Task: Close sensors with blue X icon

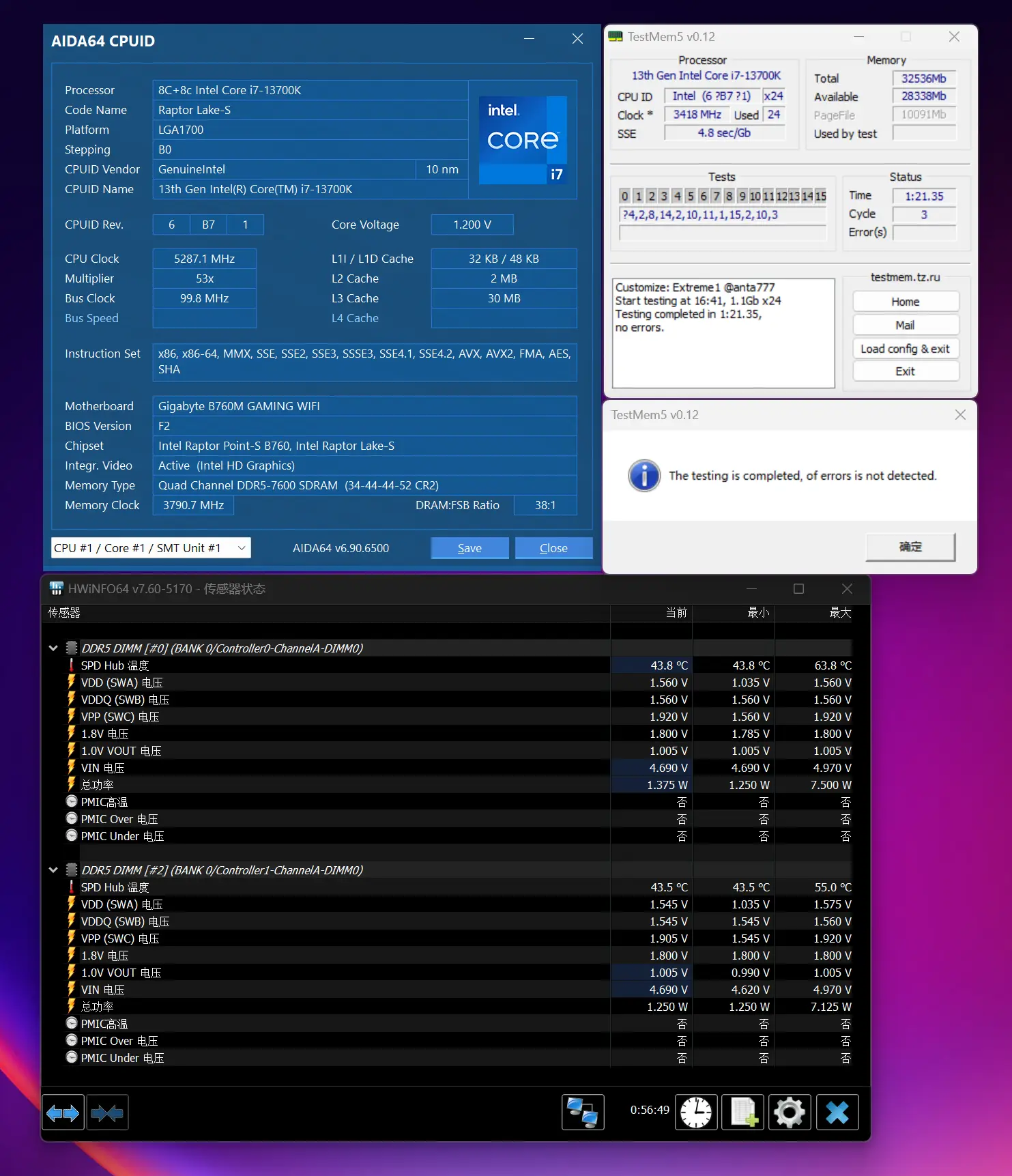Action: [837, 1113]
